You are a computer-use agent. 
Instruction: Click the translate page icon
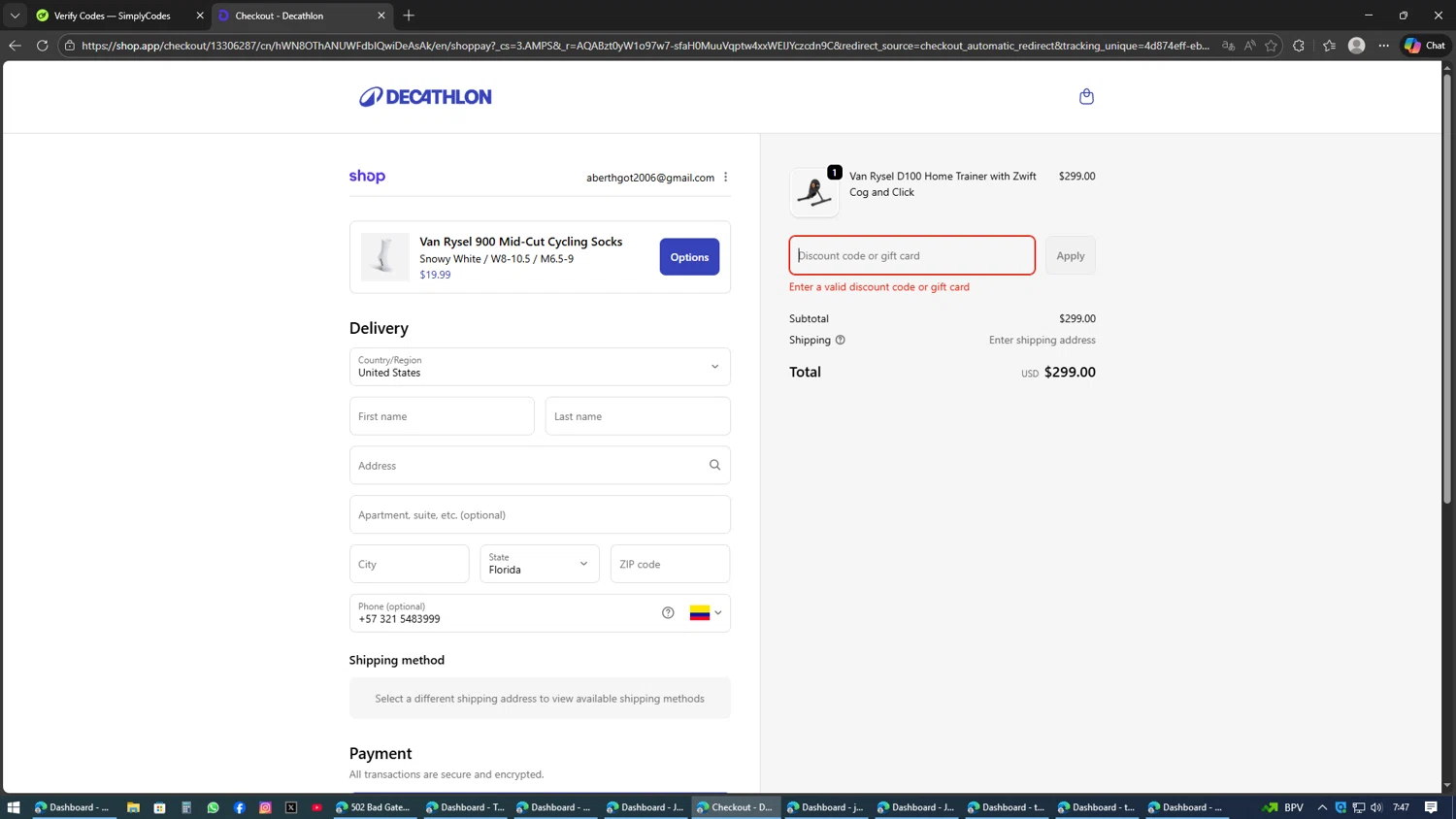1228,46
